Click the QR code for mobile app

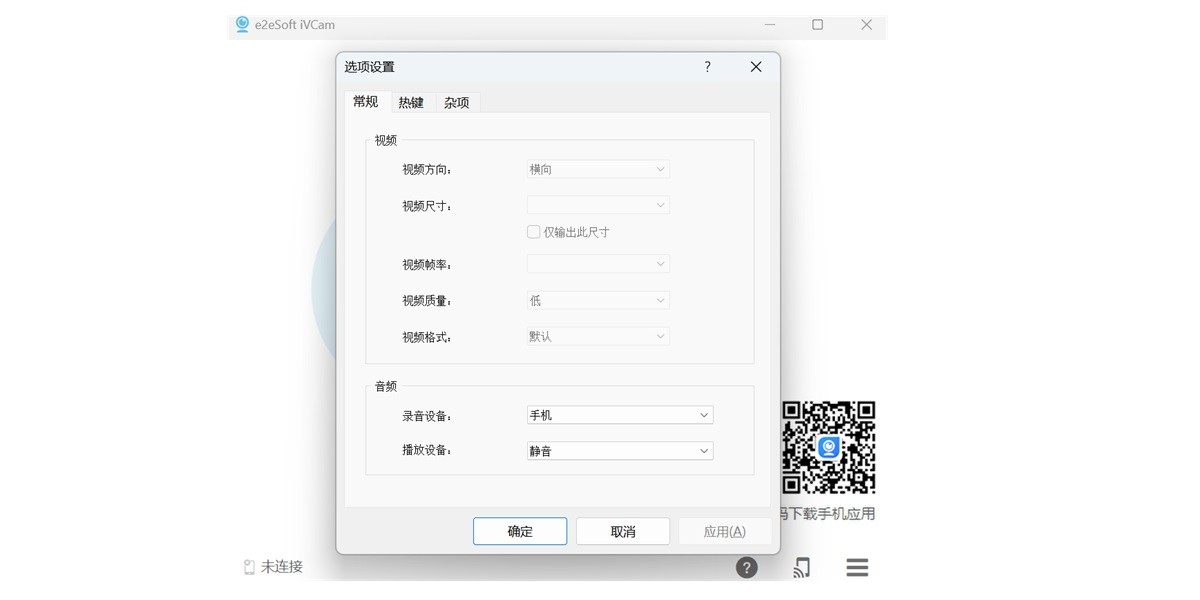[828, 447]
